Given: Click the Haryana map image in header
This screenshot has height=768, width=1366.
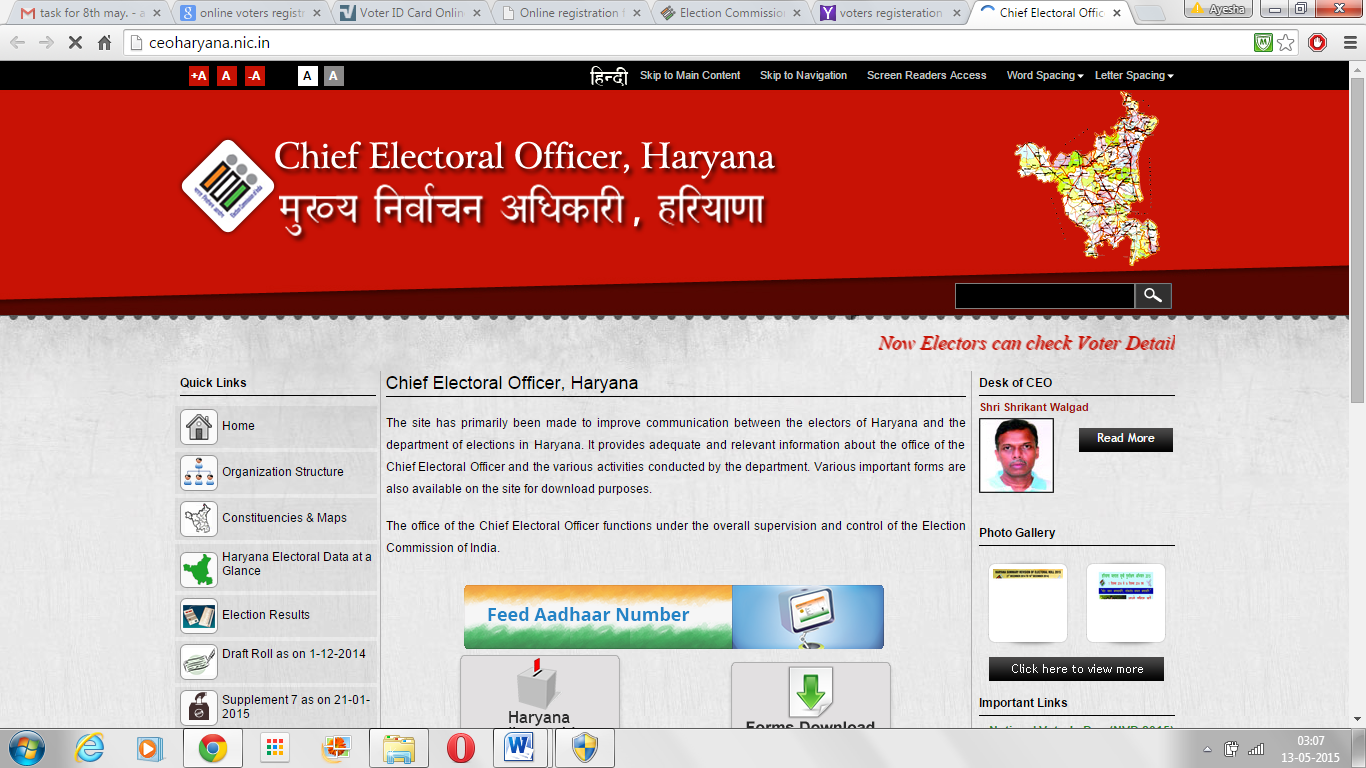Looking at the screenshot, I should 1087,180.
